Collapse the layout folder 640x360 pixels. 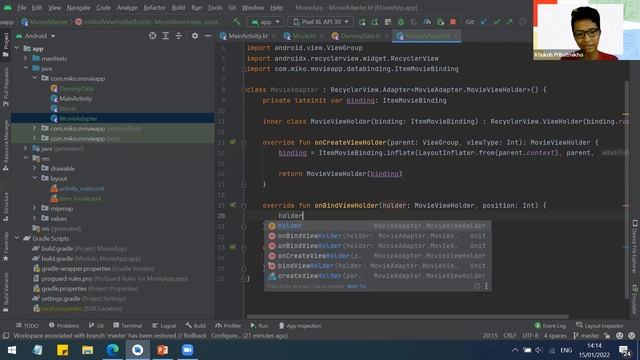coord(35,178)
